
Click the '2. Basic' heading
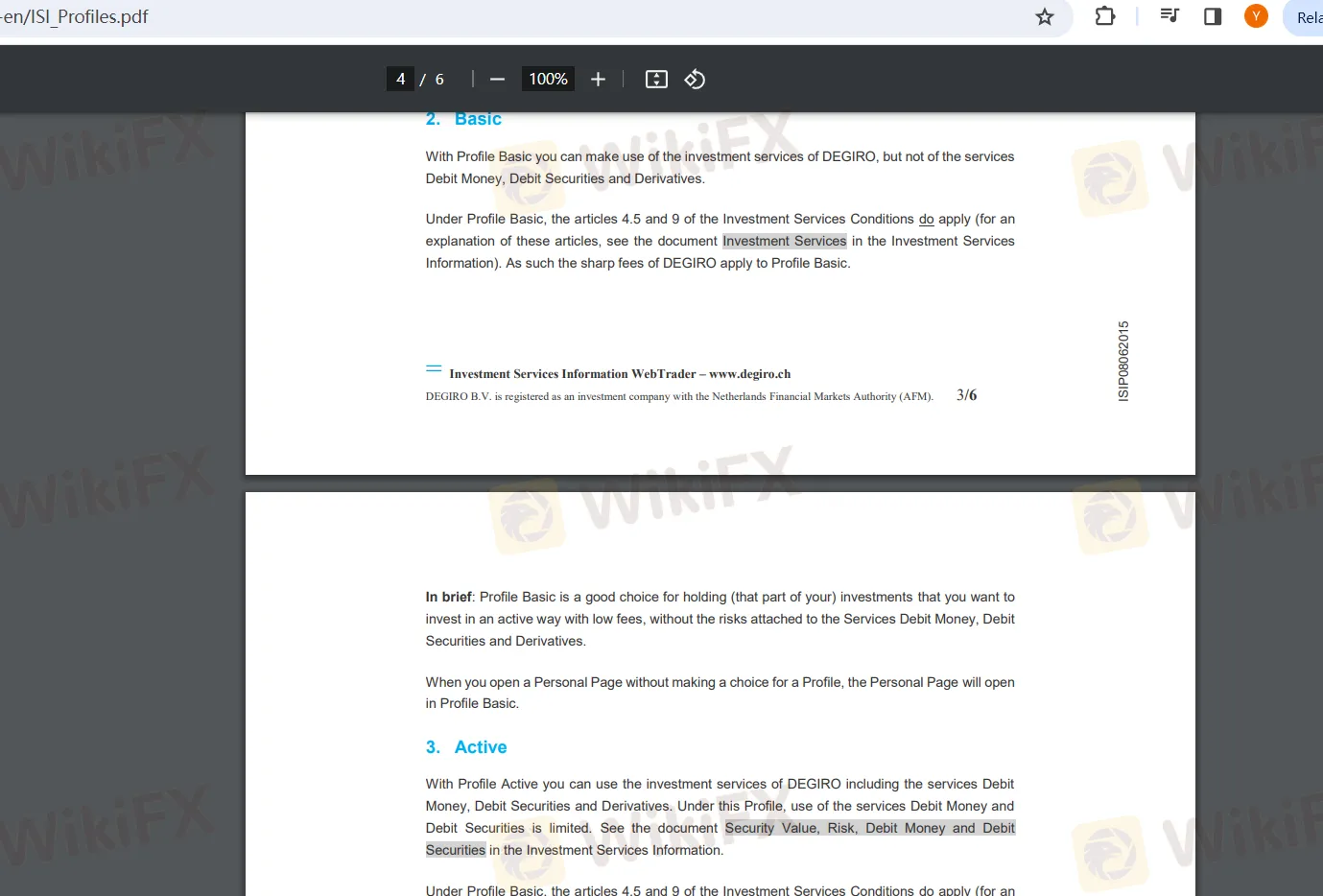(x=463, y=119)
